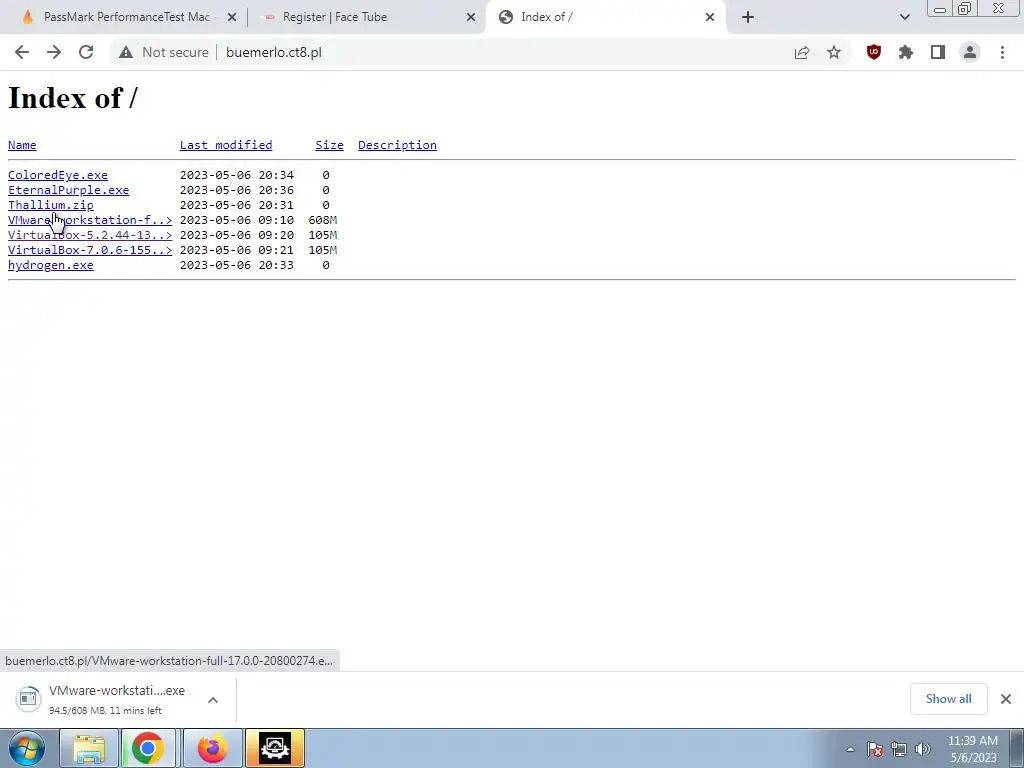
Task: Open Chrome from the taskbar
Action: [148, 748]
